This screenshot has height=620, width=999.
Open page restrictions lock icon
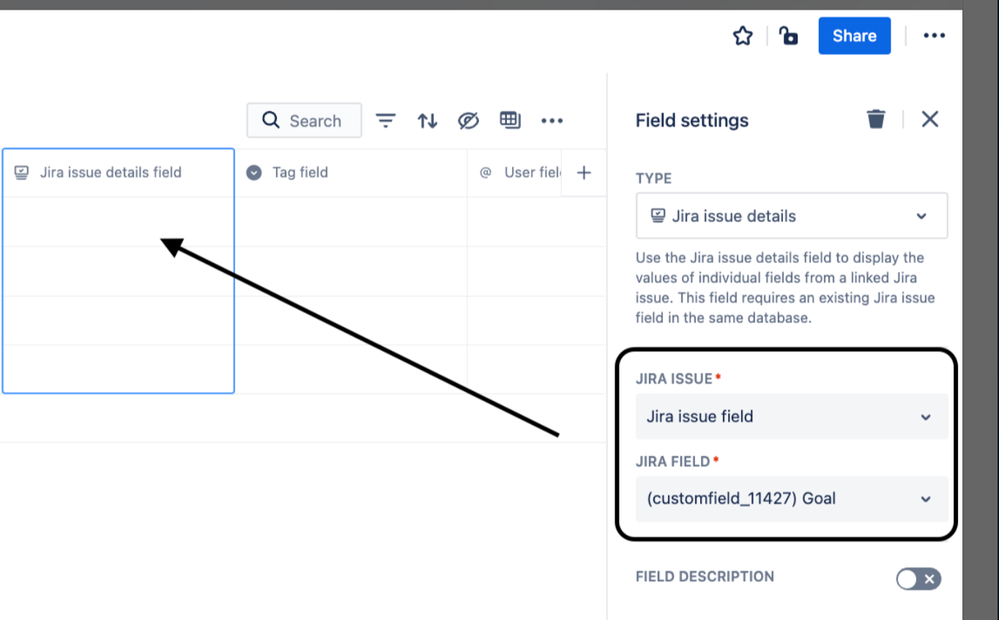(x=788, y=36)
